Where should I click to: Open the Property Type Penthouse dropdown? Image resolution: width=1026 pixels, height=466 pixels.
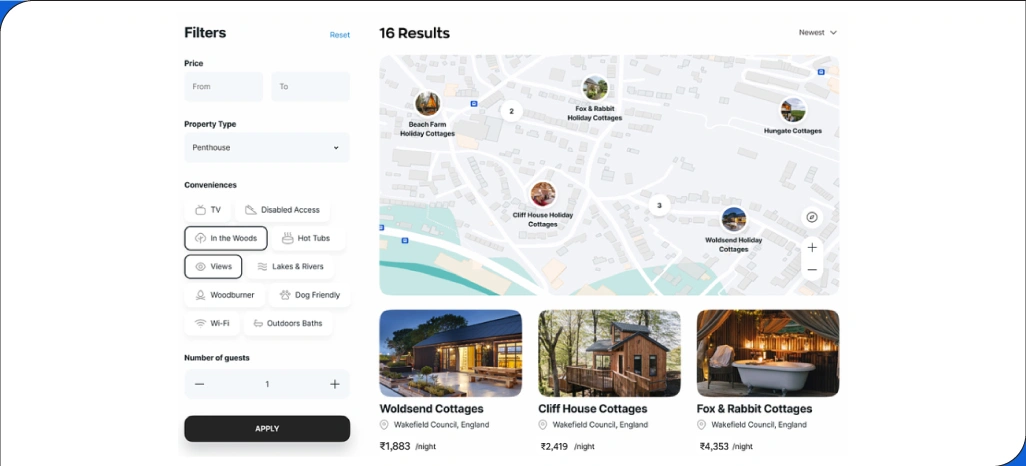coord(267,148)
